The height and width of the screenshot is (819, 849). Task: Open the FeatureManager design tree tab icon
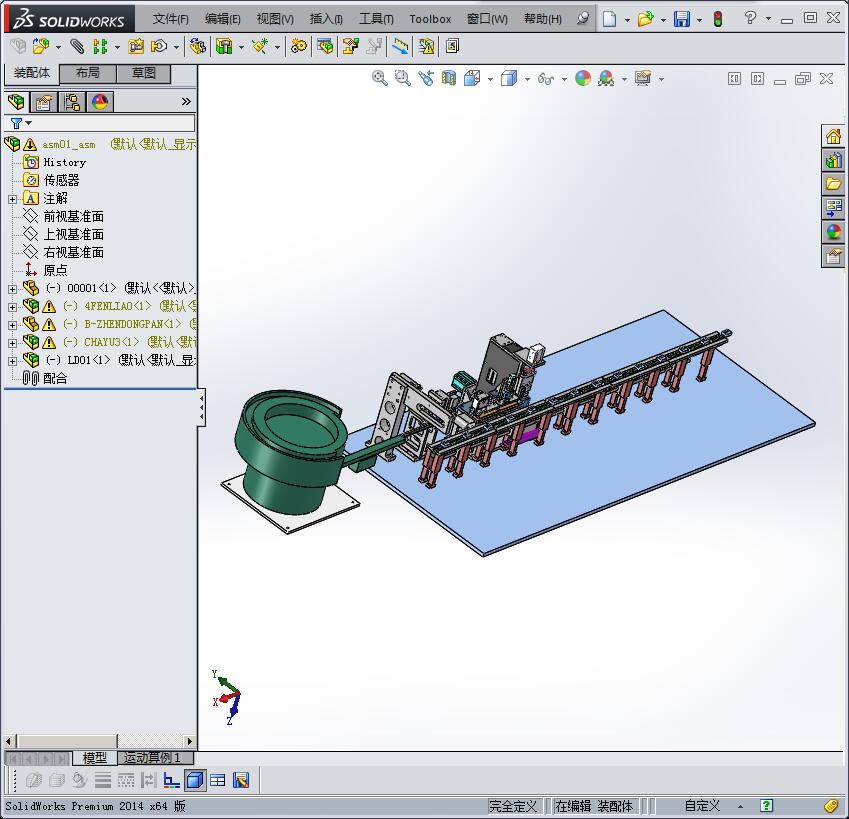[x=16, y=102]
